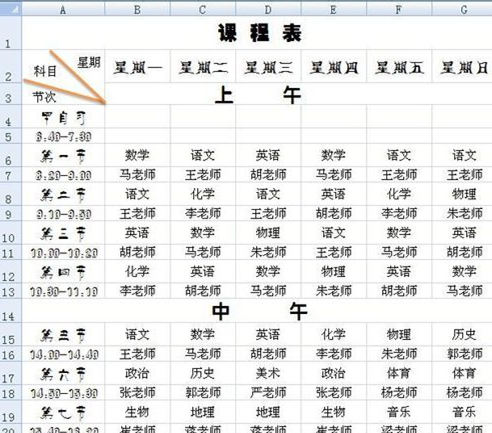Select row 10 header
Screen dimensions: 492x433
pyautogui.click(x=11, y=232)
